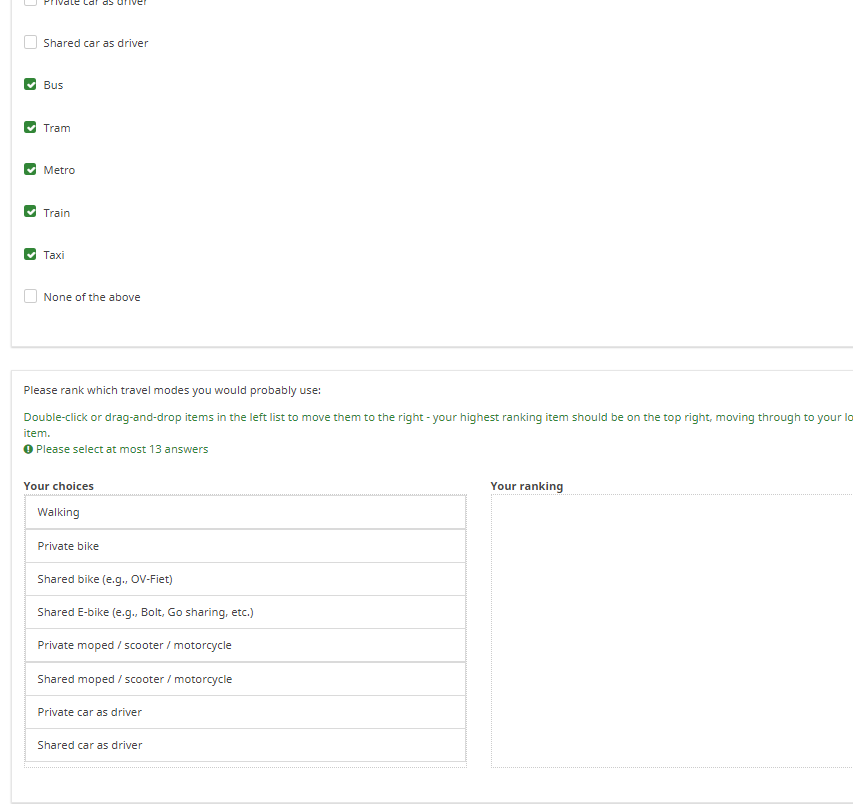
Task: Pick 'Private bike' from the choices list
Action: coord(245,546)
